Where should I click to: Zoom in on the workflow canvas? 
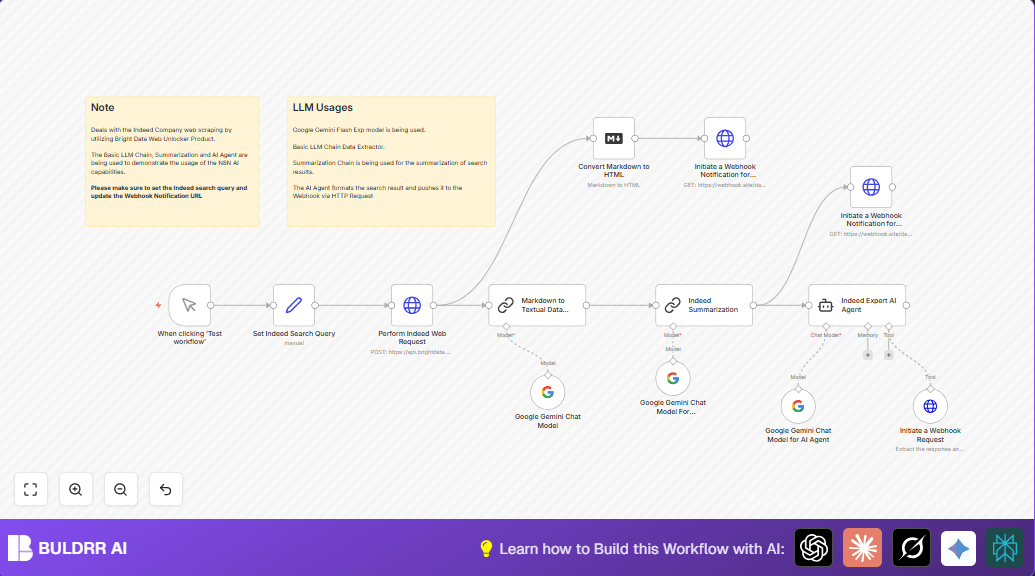(75, 490)
